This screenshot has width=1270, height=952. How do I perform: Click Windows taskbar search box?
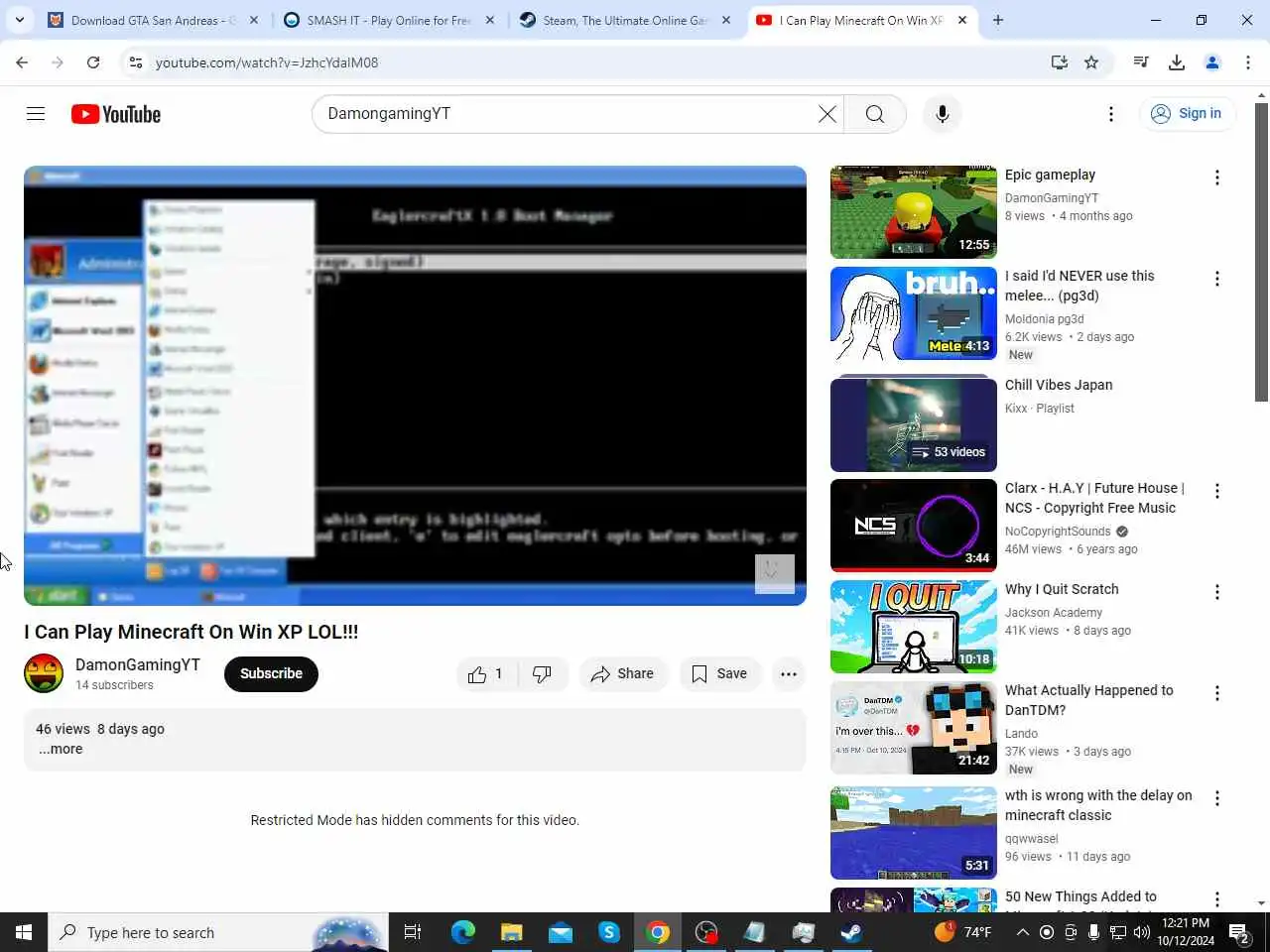216,932
